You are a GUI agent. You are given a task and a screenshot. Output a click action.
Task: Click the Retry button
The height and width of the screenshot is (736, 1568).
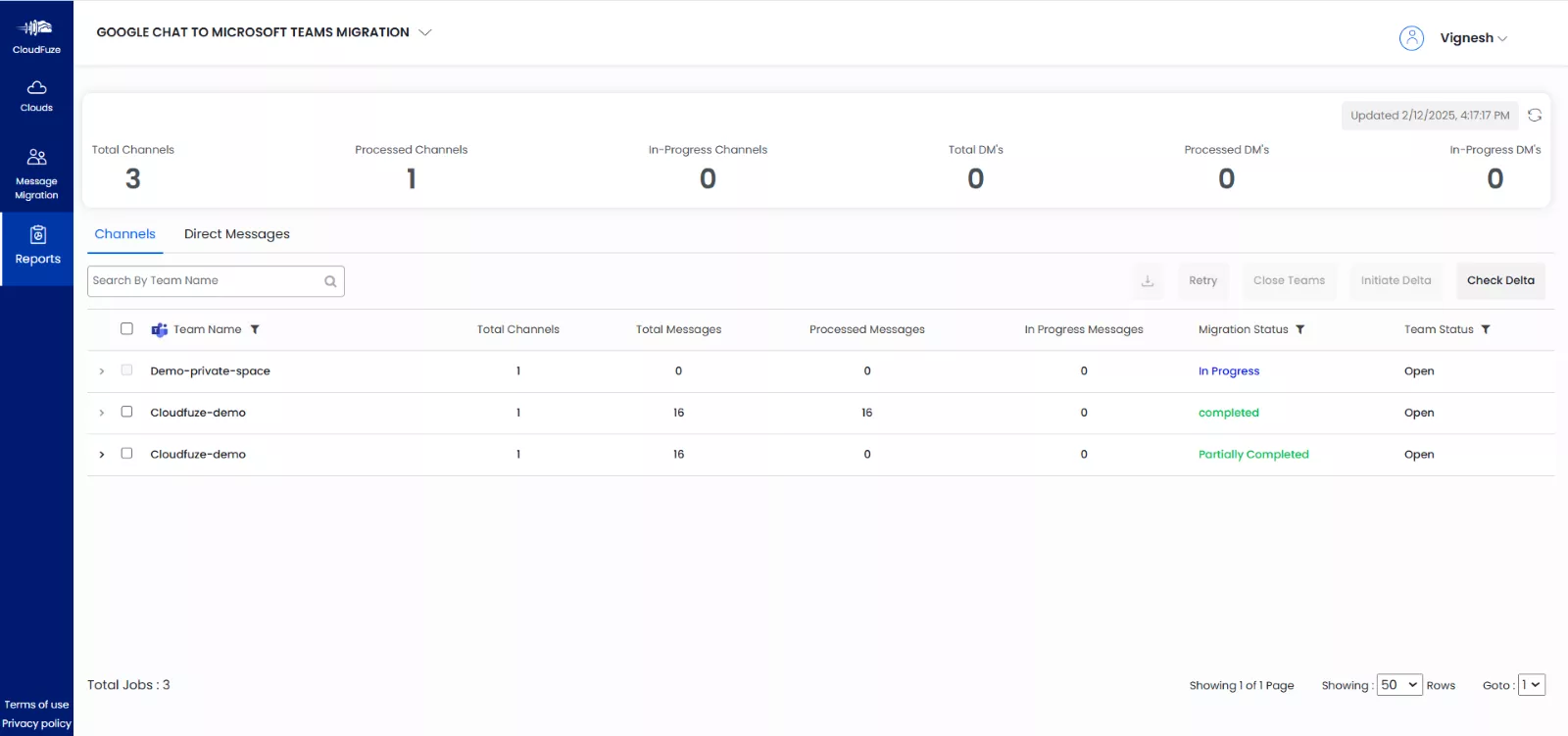[x=1203, y=280]
